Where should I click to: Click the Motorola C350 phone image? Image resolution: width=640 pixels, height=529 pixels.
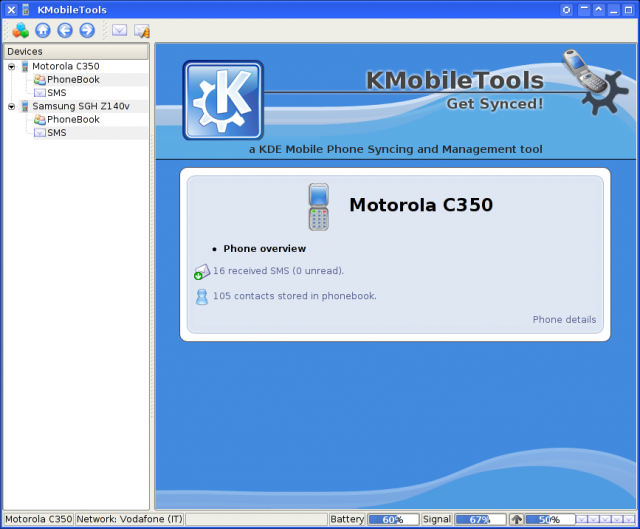coord(318,207)
